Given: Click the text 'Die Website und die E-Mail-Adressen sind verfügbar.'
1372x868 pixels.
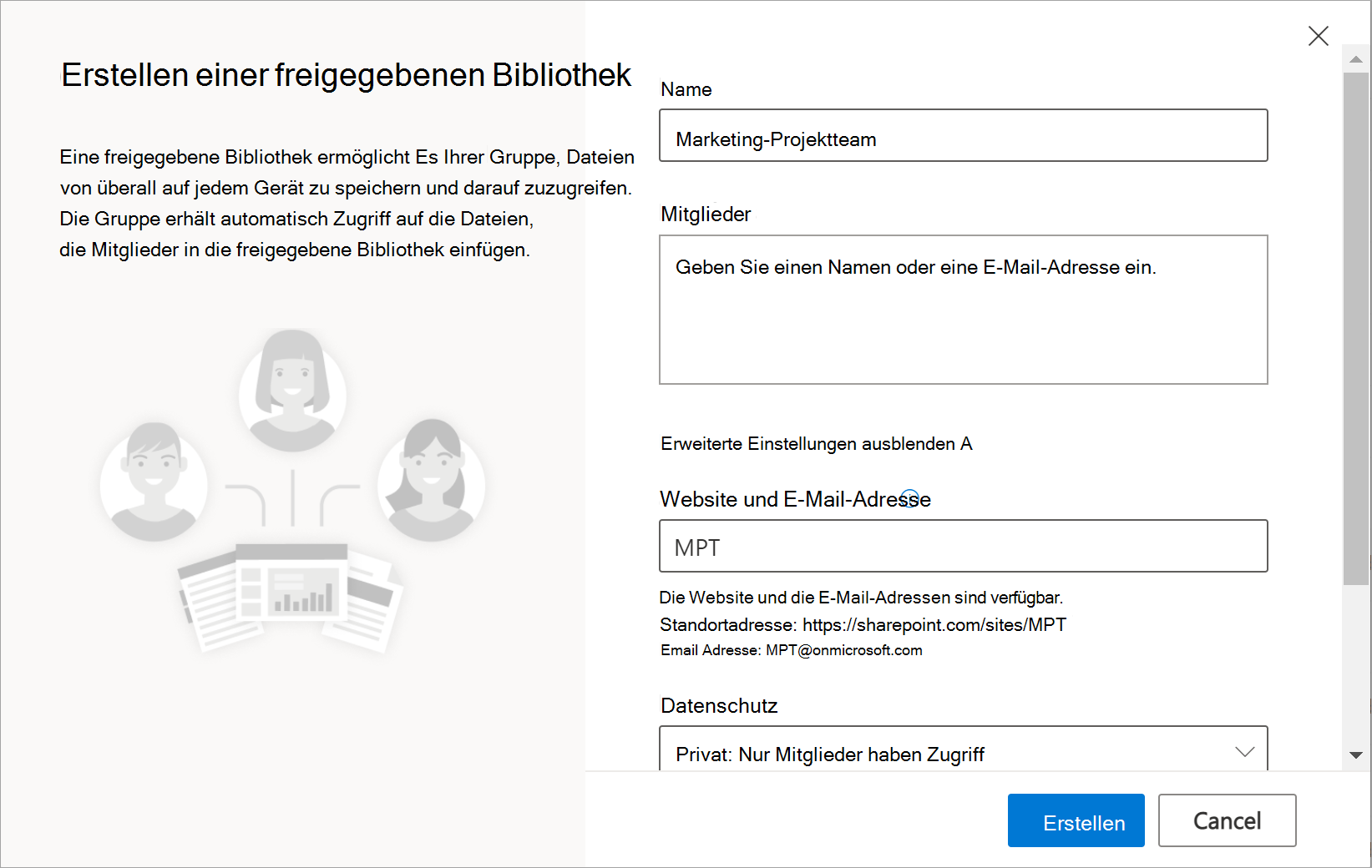Looking at the screenshot, I should [x=861, y=598].
